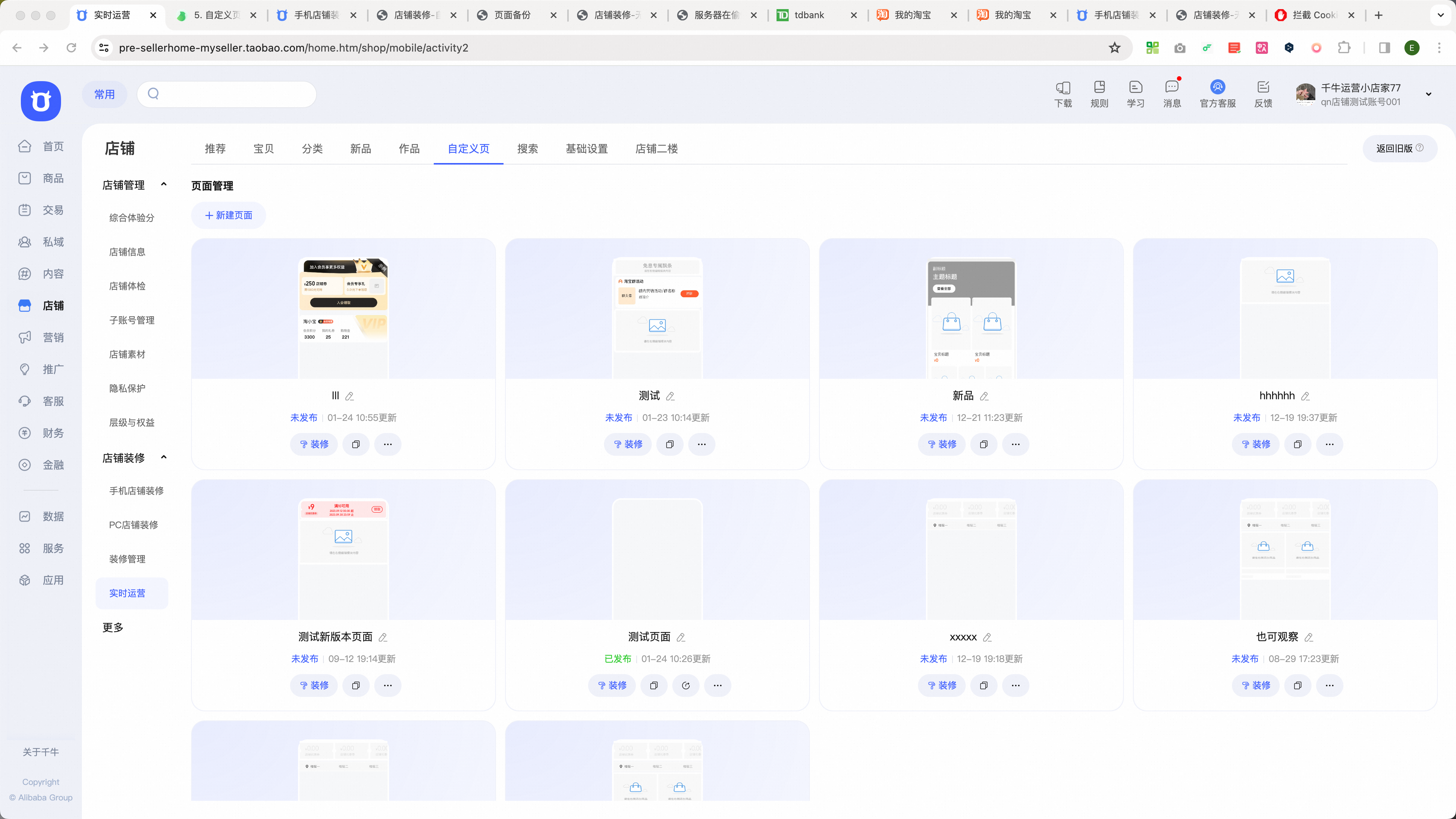Collapse the 店铺管理 section
This screenshot has height=819, width=1456.
click(164, 184)
